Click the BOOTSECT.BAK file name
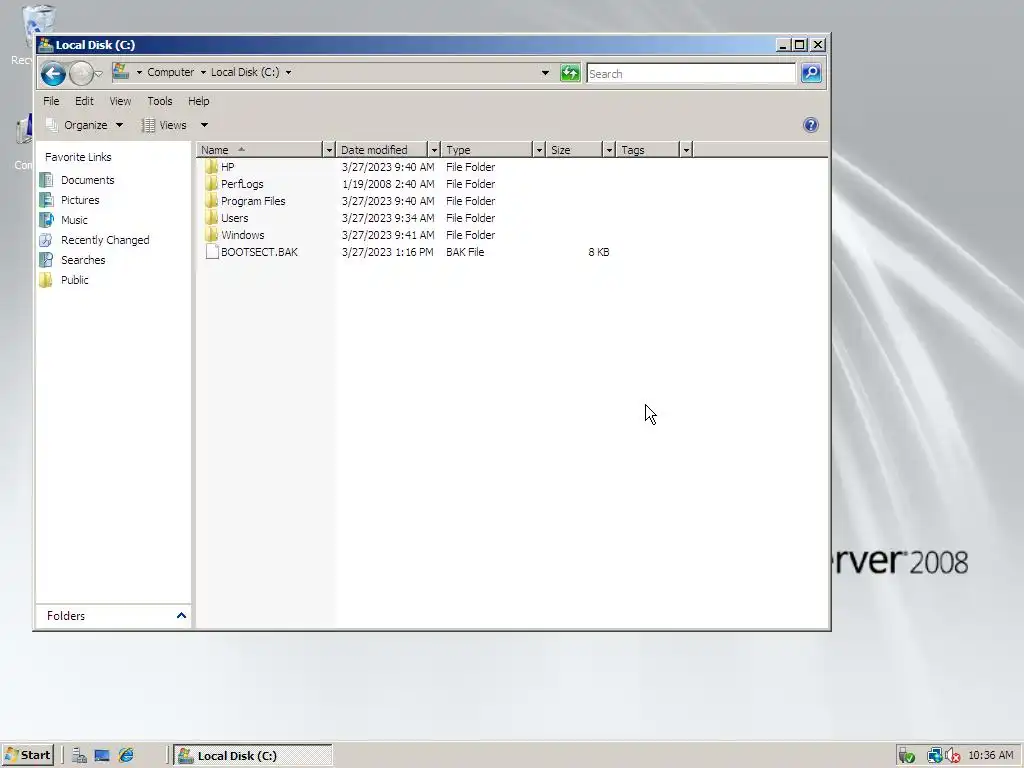Screen dimensions: 1024x768 click(x=259, y=252)
